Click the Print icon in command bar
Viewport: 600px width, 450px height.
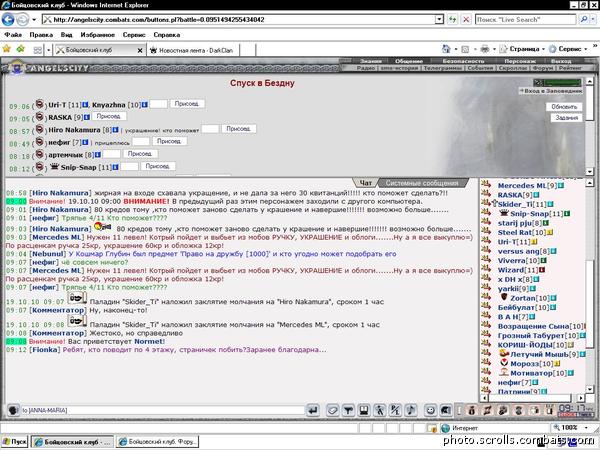click(x=485, y=49)
